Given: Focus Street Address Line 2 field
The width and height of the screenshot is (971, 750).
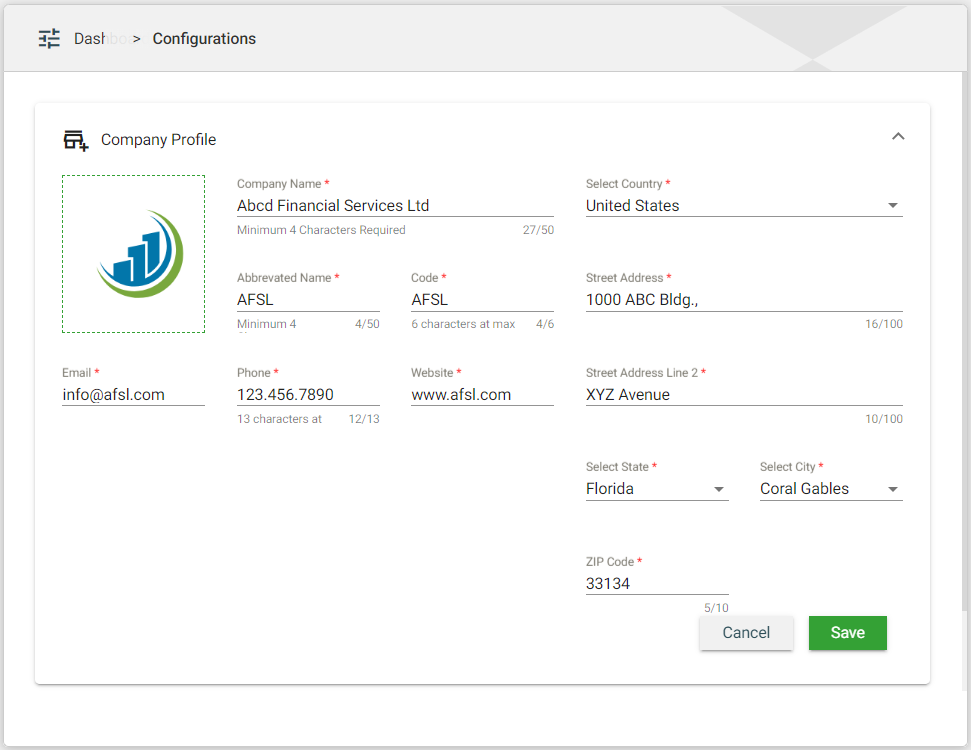Looking at the screenshot, I should click(743, 395).
